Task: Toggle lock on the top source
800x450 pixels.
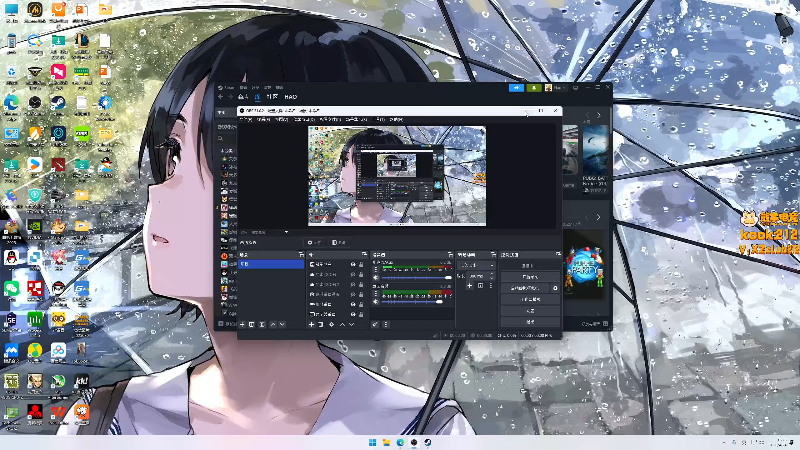Action: [361, 265]
